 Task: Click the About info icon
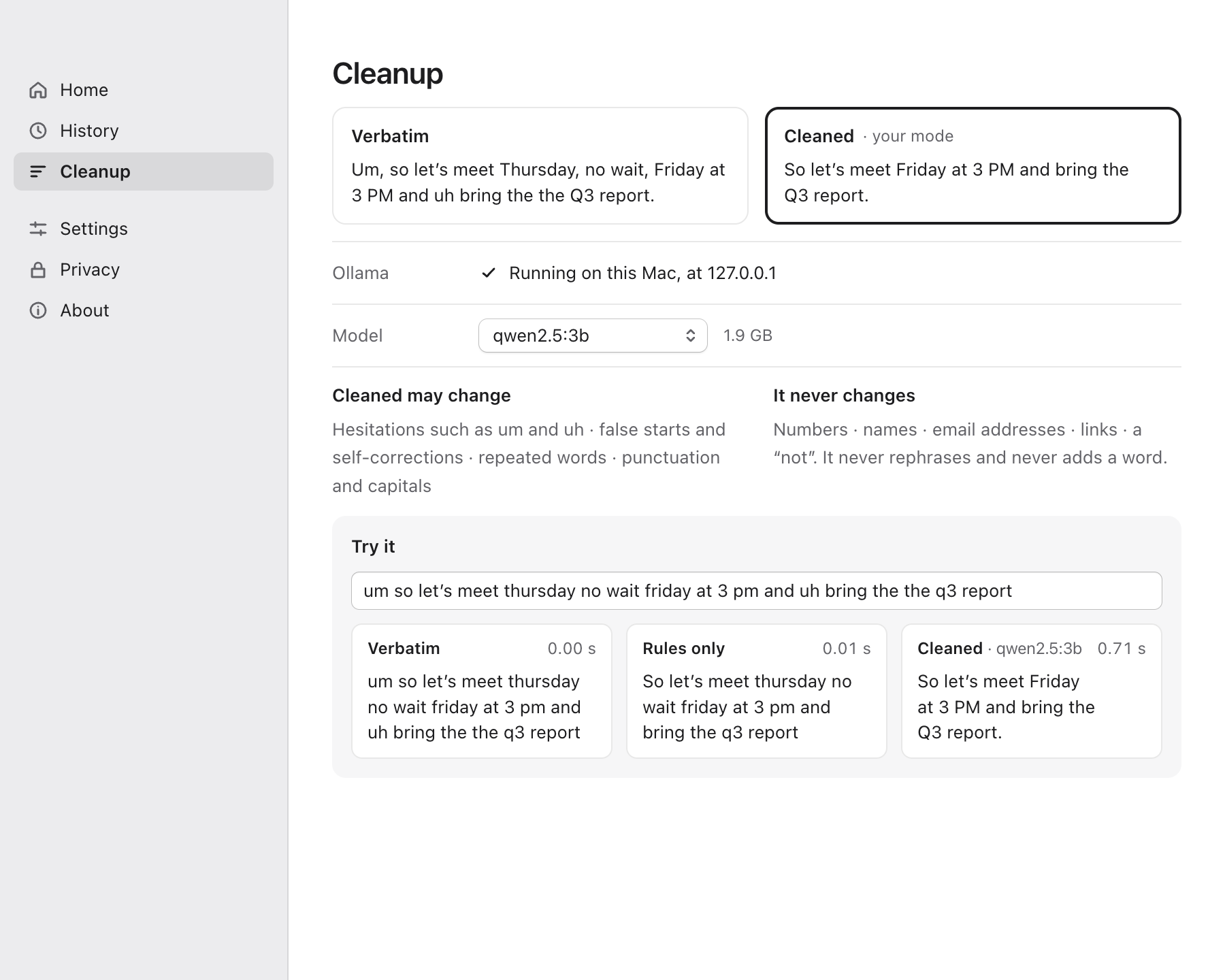[38, 310]
